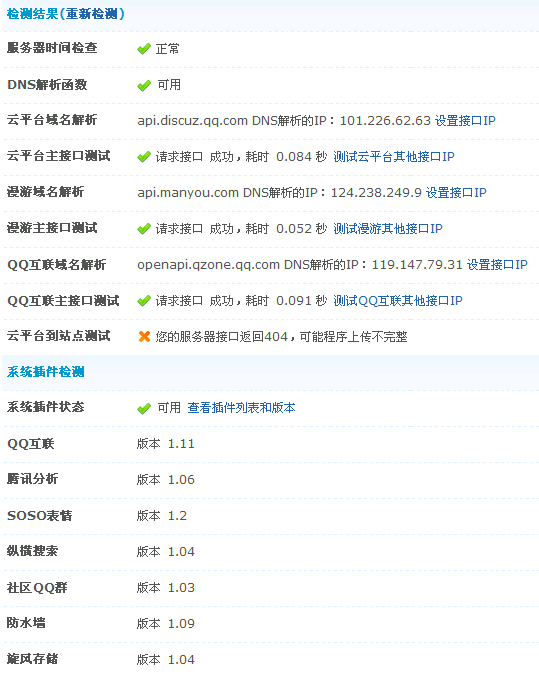Click the 云平台主接口测试 row label

pos(58,156)
